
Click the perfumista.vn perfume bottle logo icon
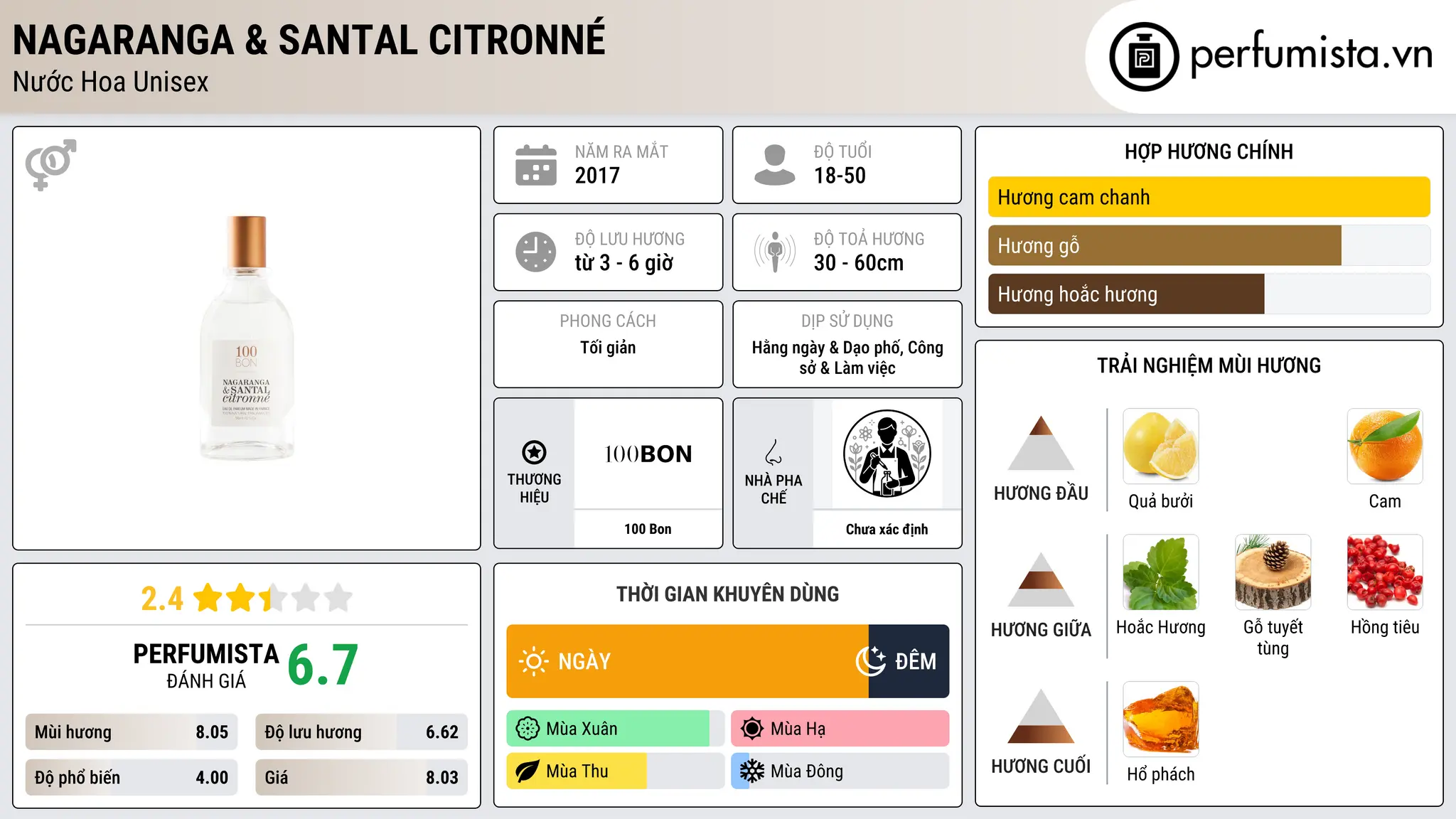[x=1144, y=57]
